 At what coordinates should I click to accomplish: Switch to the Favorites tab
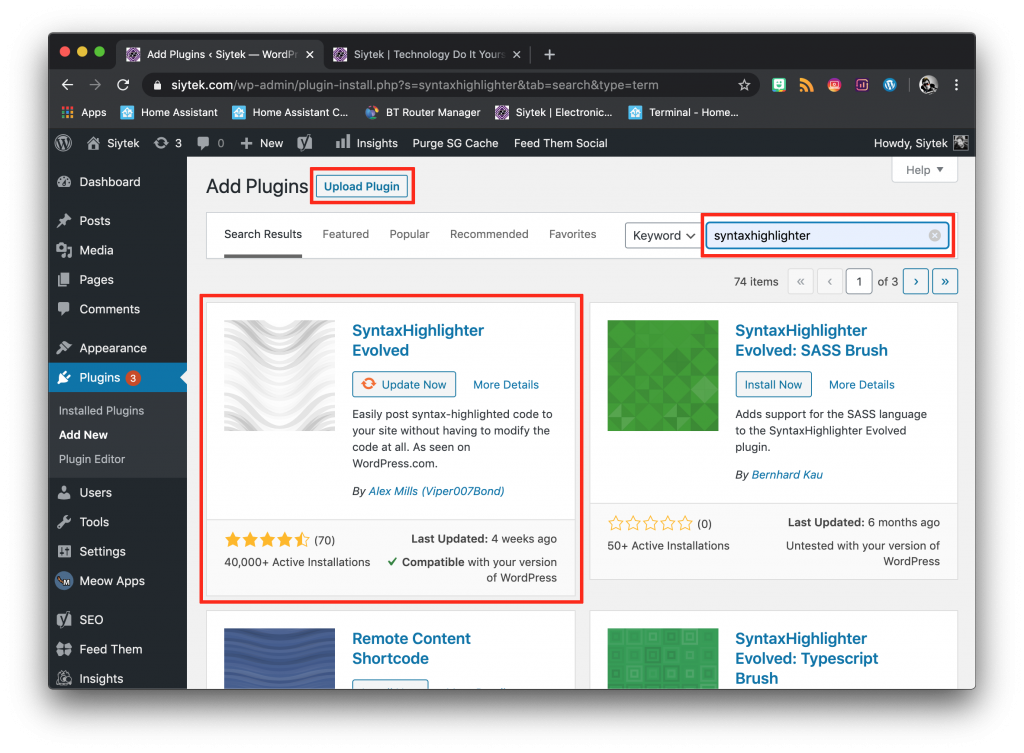coord(573,234)
